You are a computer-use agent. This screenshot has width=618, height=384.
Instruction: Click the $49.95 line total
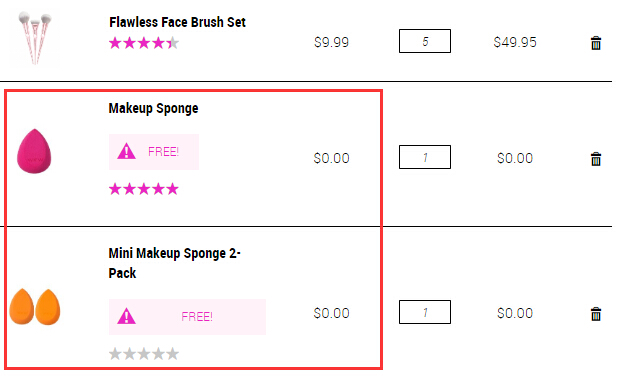515,42
